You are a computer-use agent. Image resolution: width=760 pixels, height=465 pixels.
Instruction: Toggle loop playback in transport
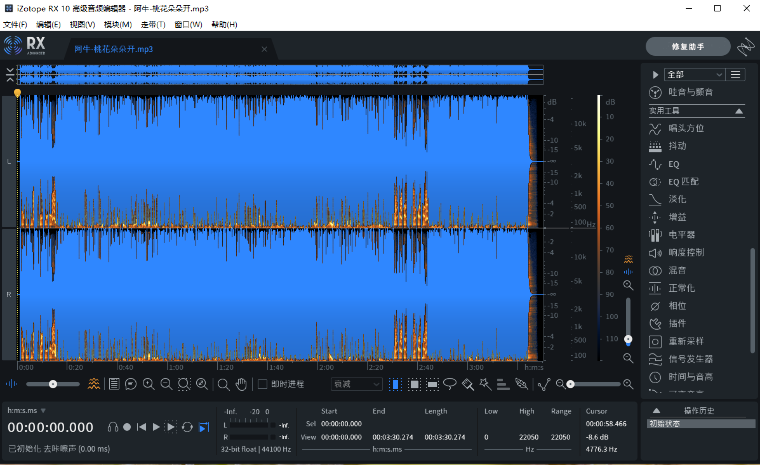[x=187, y=427]
